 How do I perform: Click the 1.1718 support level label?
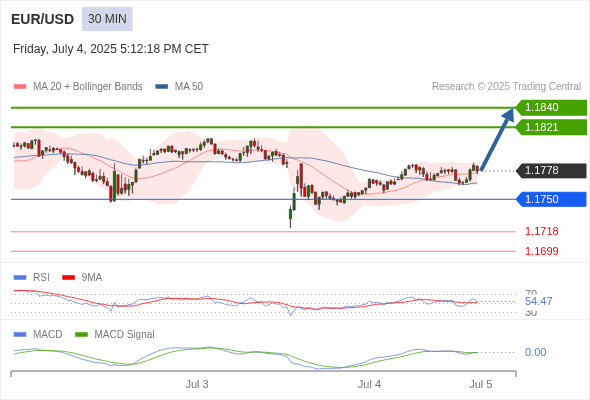(x=541, y=231)
